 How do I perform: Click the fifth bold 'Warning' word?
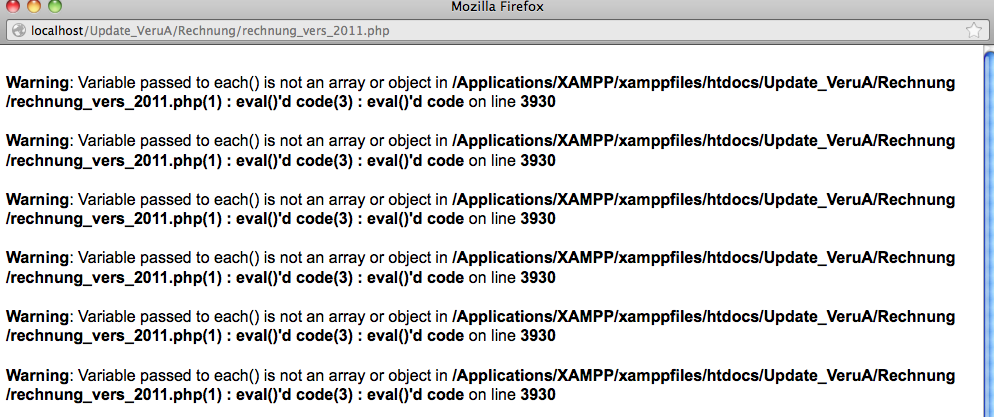point(38,317)
